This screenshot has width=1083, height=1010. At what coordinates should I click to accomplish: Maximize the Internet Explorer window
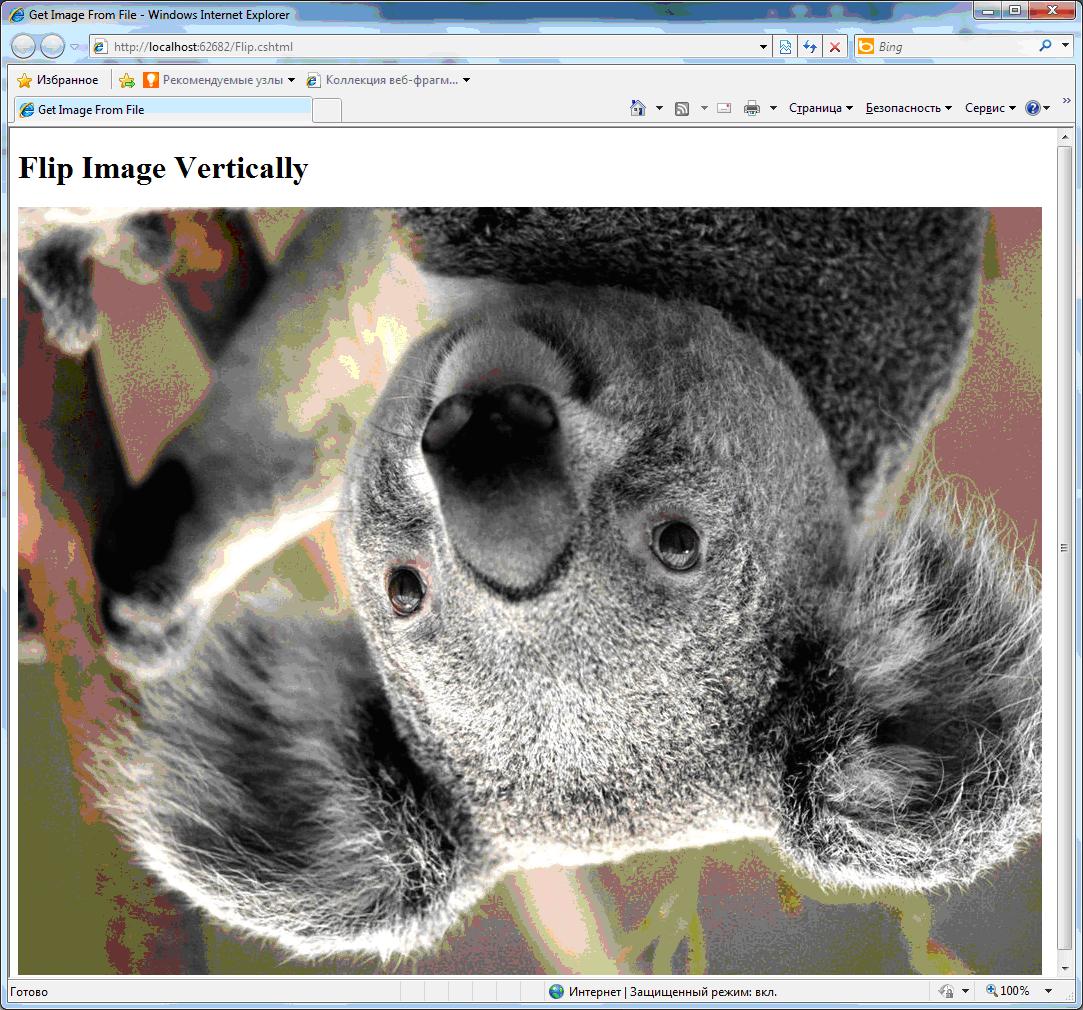click(1015, 10)
